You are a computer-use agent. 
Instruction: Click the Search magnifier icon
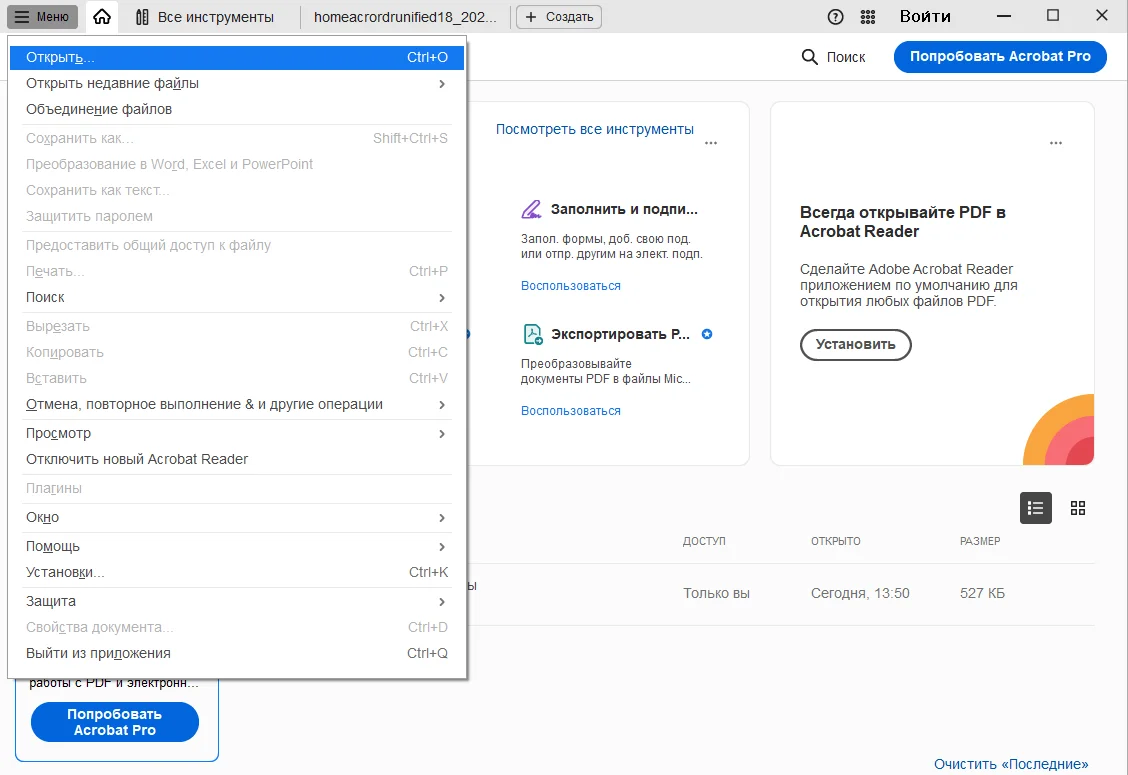pyautogui.click(x=810, y=57)
